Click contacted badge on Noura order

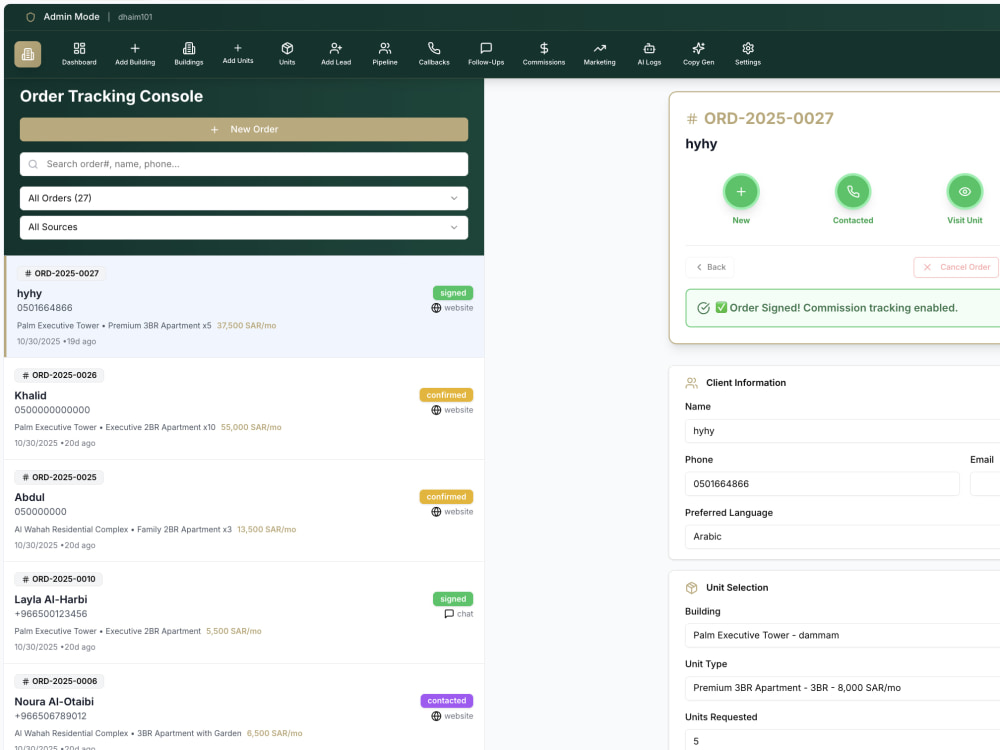pos(446,701)
